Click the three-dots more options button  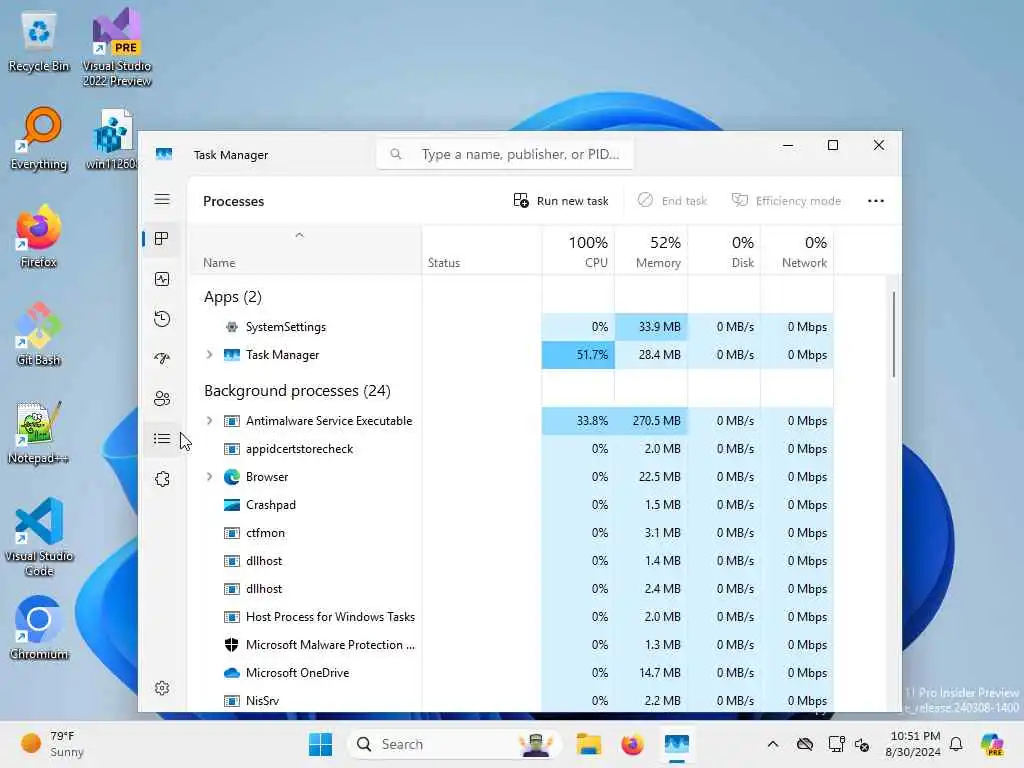876,201
